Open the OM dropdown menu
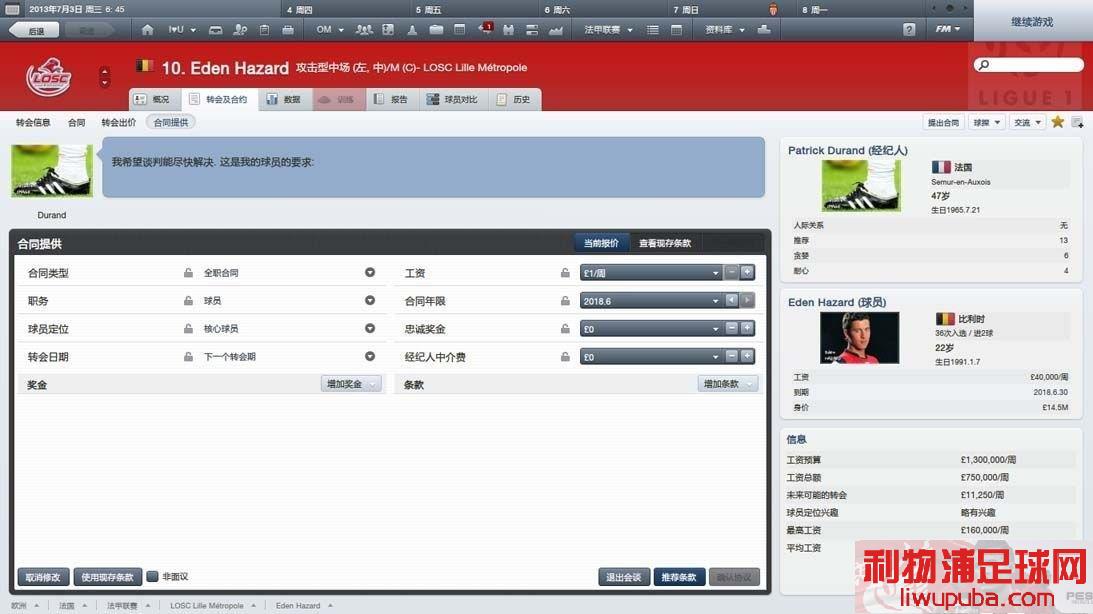 pyautogui.click(x=330, y=30)
